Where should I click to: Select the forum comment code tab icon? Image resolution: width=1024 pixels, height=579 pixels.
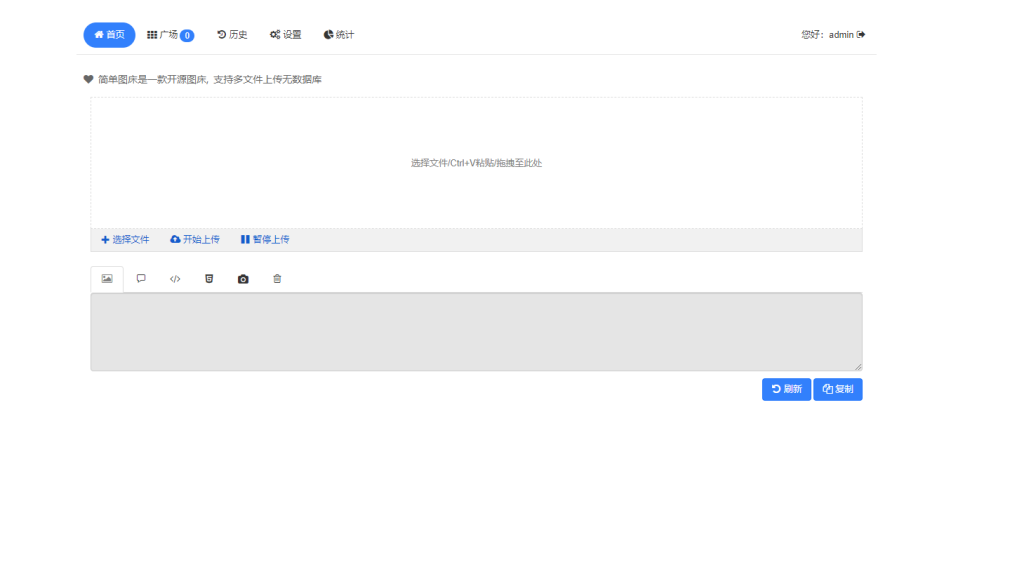(x=141, y=279)
